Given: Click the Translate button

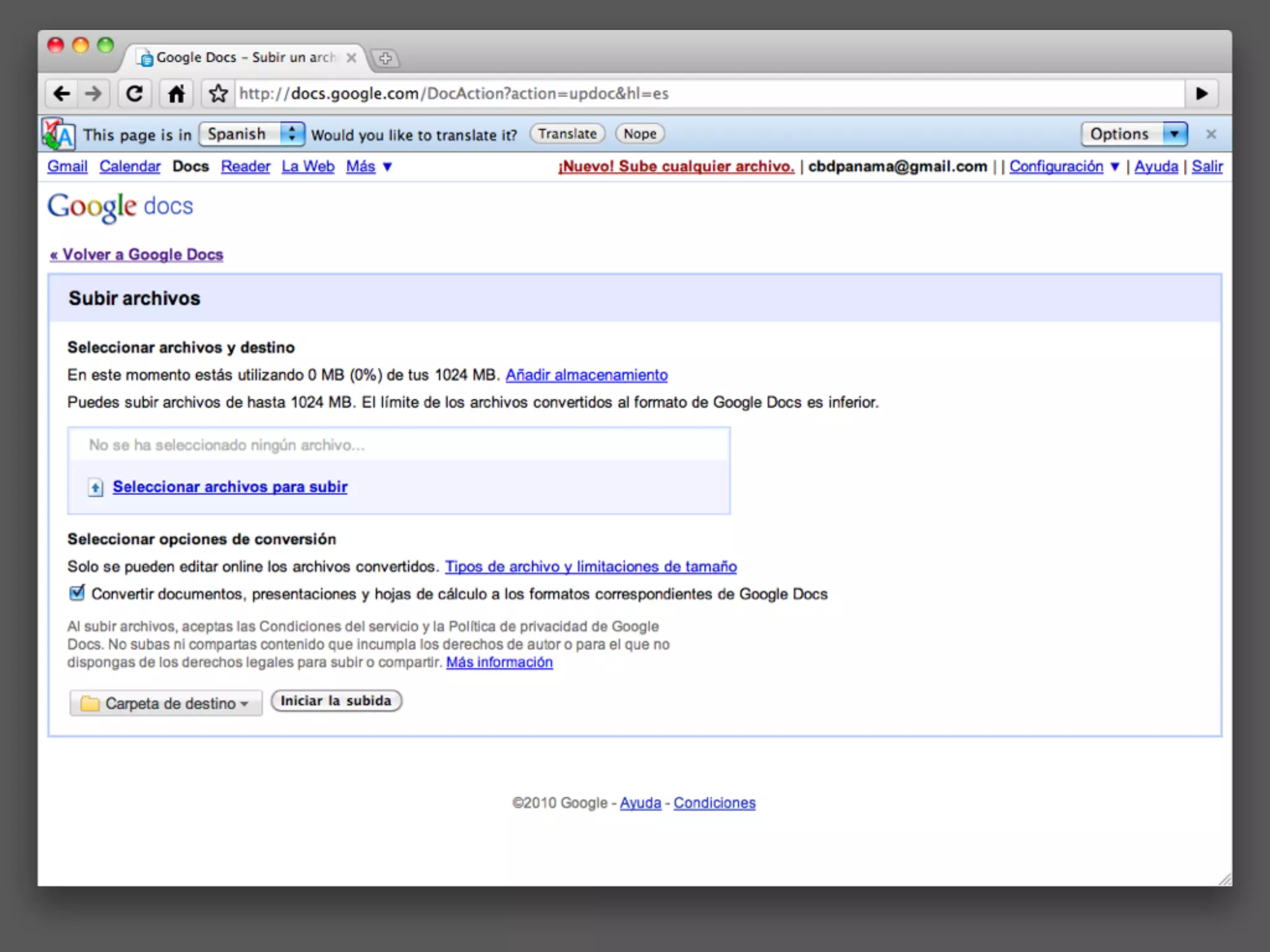Looking at the screenshot, I should point(567,134).
